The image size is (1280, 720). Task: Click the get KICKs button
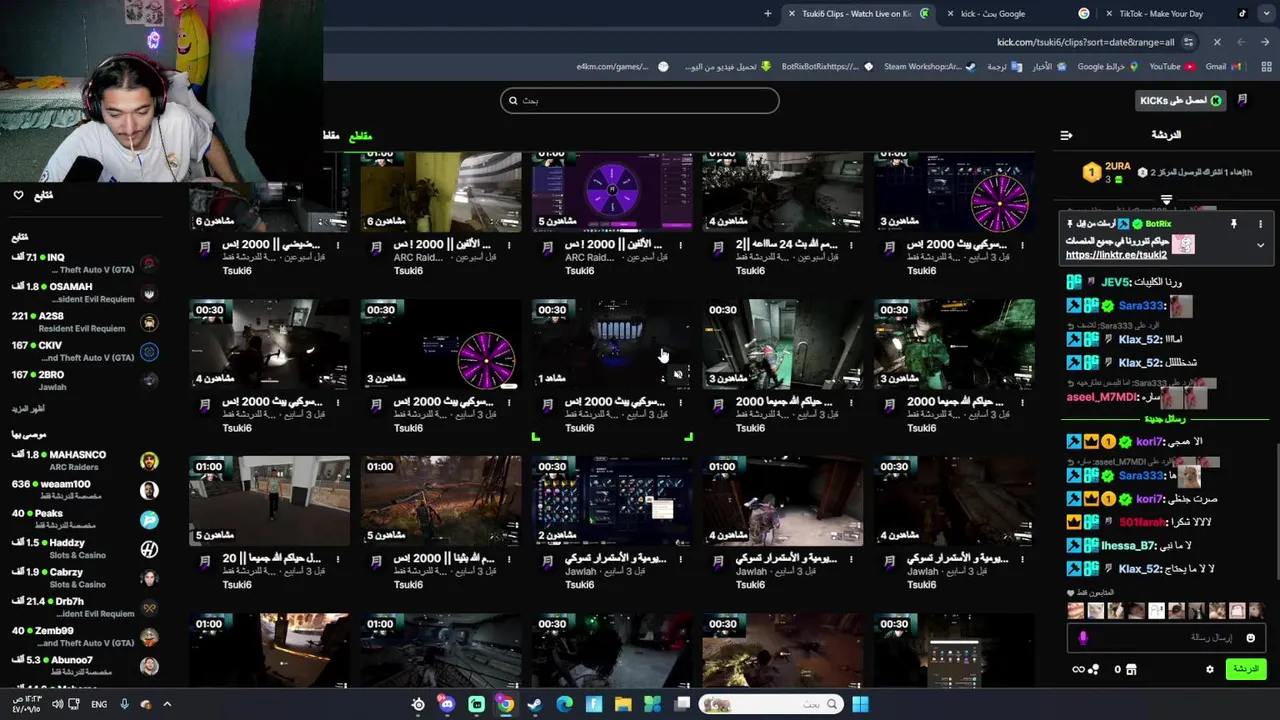point(1180,100)
